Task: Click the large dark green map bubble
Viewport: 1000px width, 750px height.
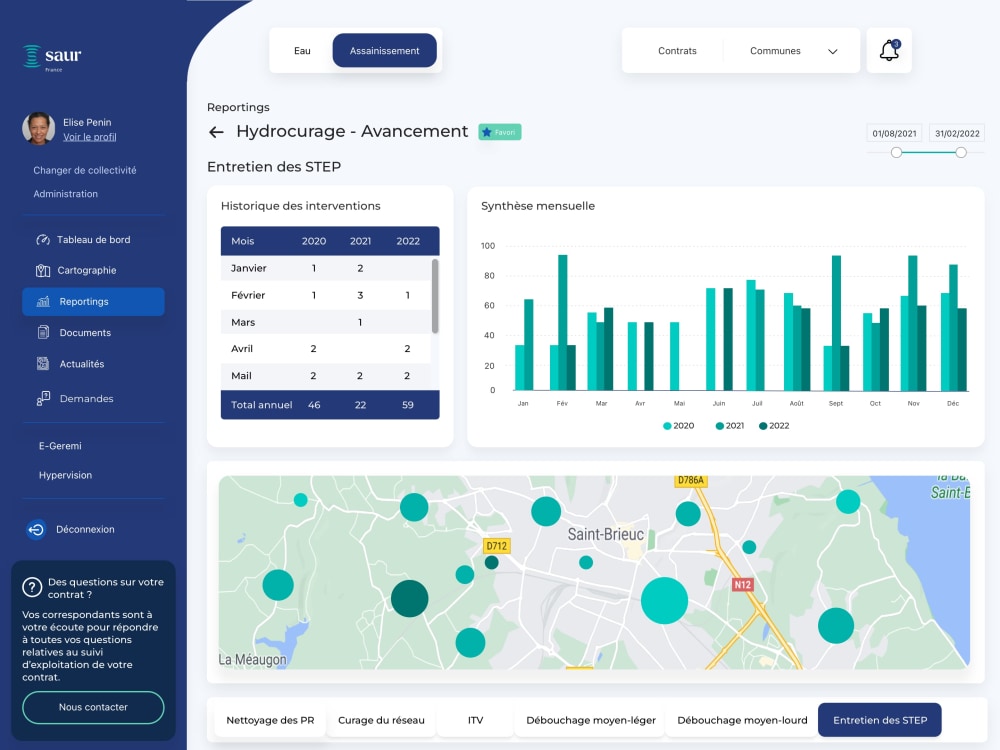Action: point(409,598)
